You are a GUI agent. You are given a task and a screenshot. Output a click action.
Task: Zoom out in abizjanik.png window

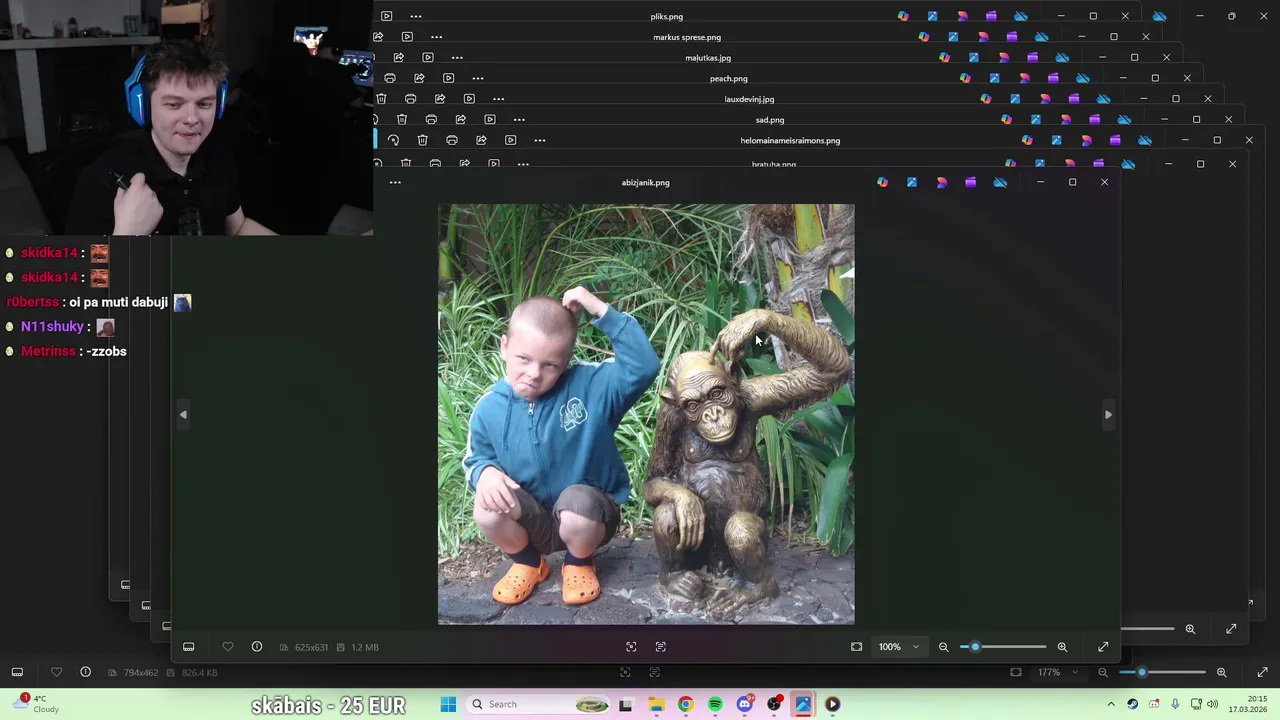(x=943, y=647)
